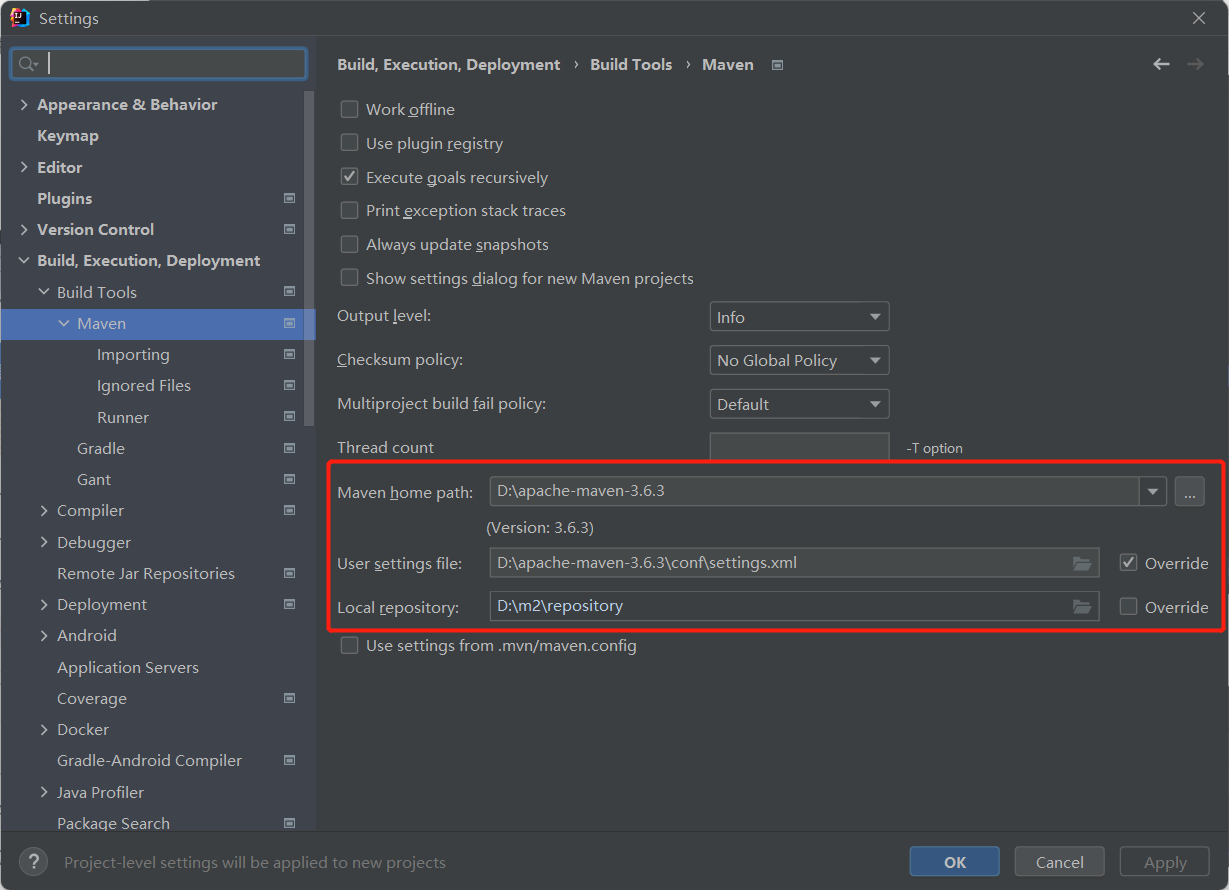Click the project-level icon next to Maven breadcrumb
The height and width of the screenshot is (890, 1229).
click(x=777, y=65)
